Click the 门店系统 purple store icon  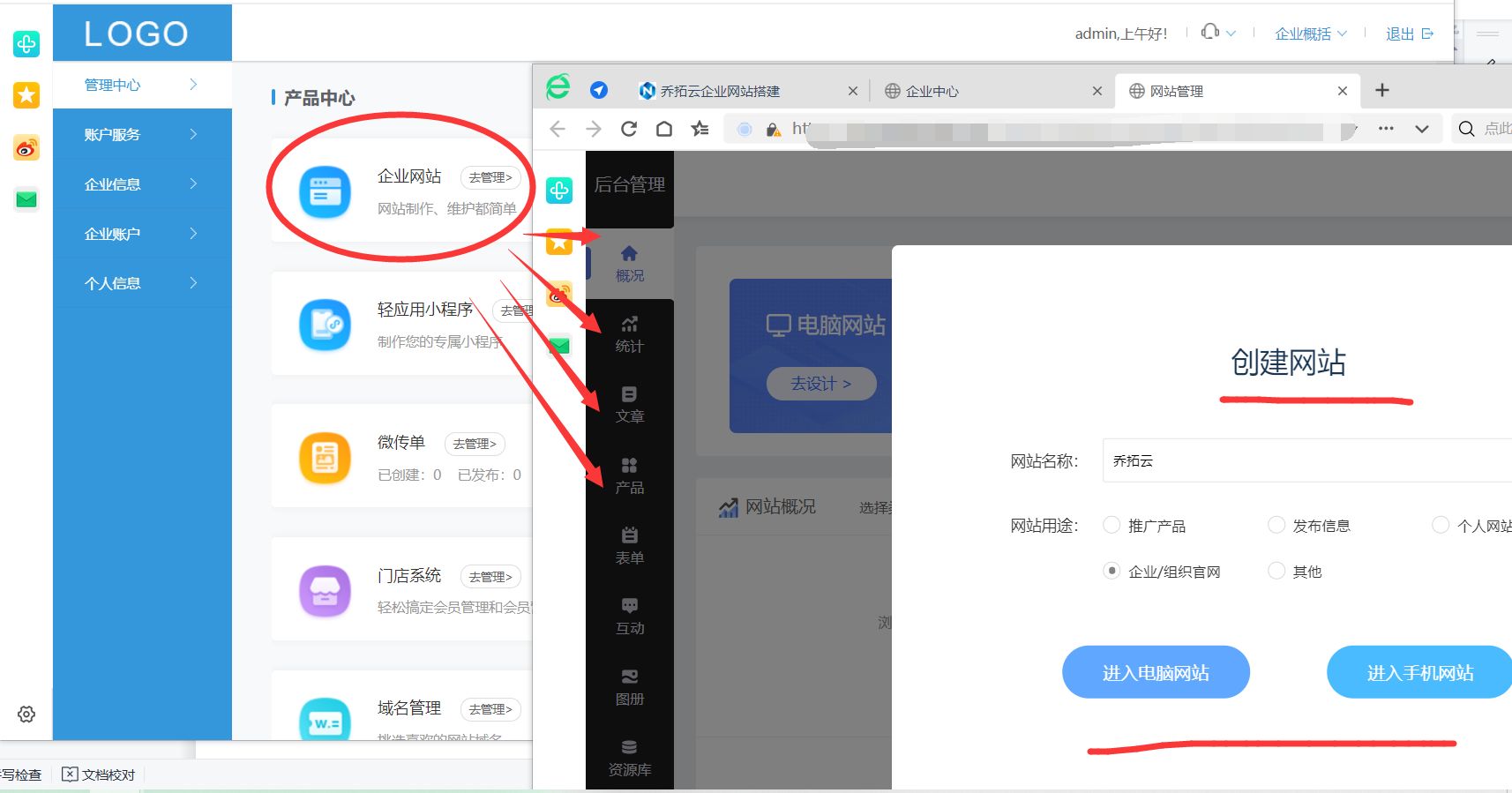325,591
